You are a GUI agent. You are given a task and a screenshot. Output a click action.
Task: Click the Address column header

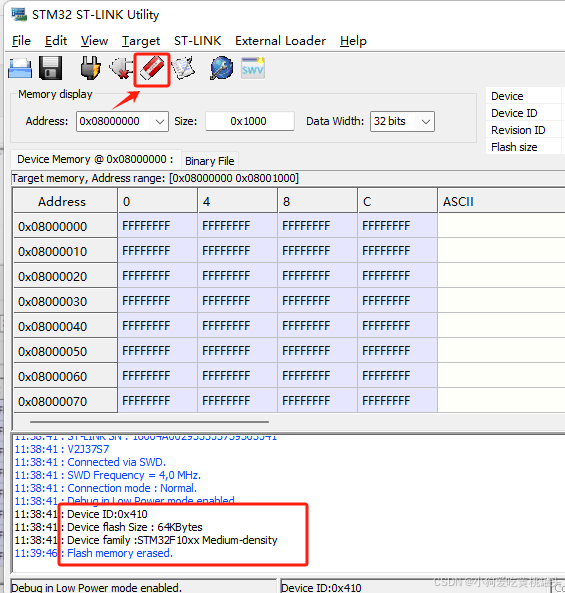pos(65,201)
